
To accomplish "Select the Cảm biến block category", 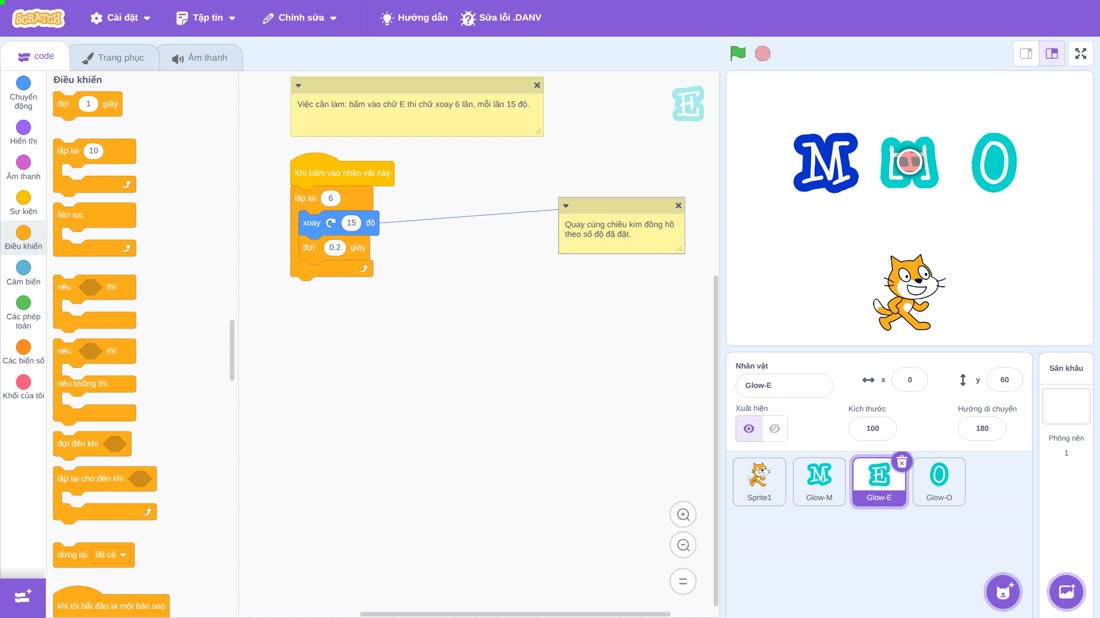I will click(x=23, y=273).
